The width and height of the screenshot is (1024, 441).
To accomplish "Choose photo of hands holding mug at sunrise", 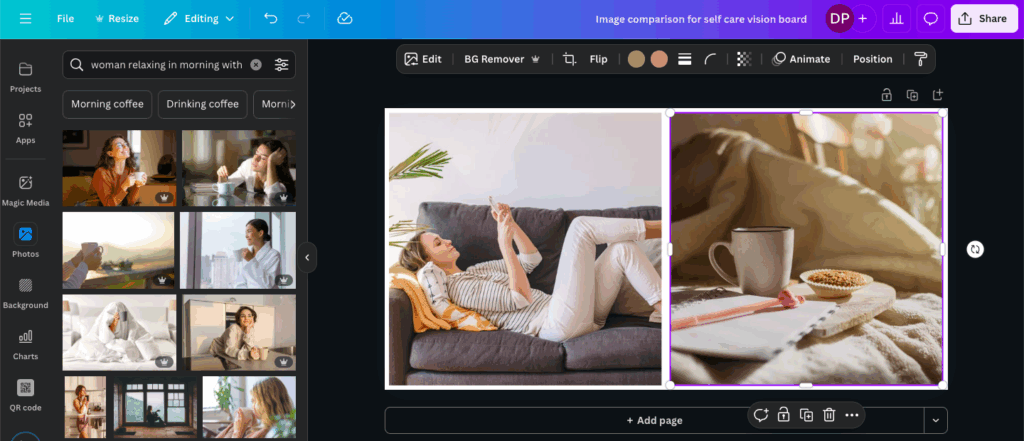I will click(118, 250).
